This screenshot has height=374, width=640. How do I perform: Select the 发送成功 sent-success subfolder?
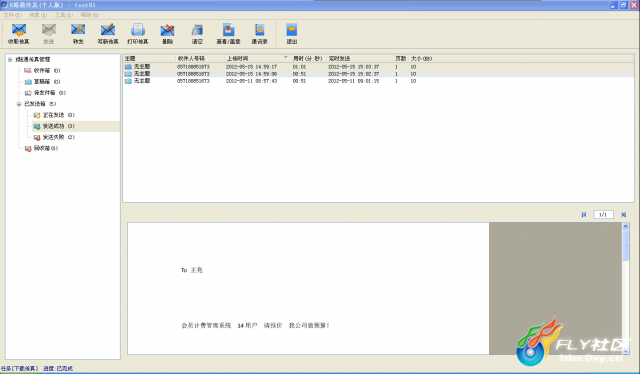click(54, 126)
